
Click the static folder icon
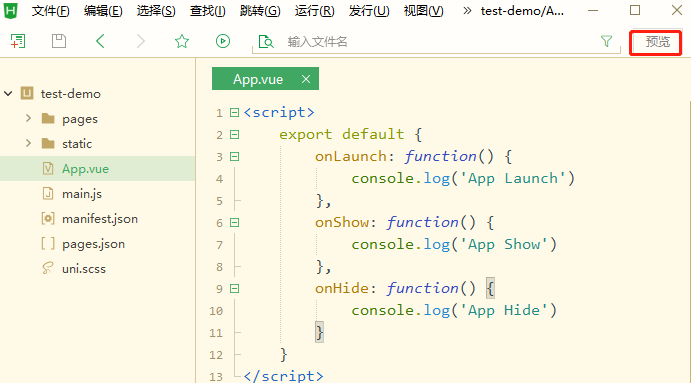pos(48,143)
